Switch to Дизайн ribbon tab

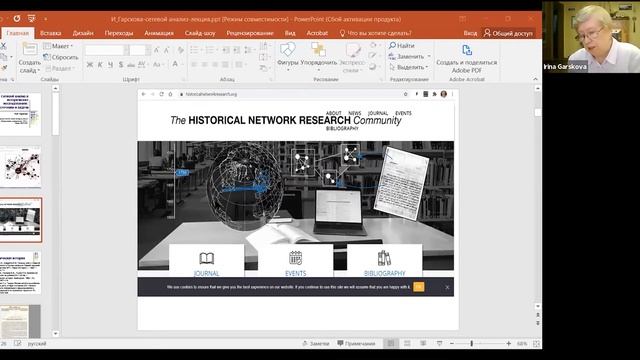tap(83, 33)
